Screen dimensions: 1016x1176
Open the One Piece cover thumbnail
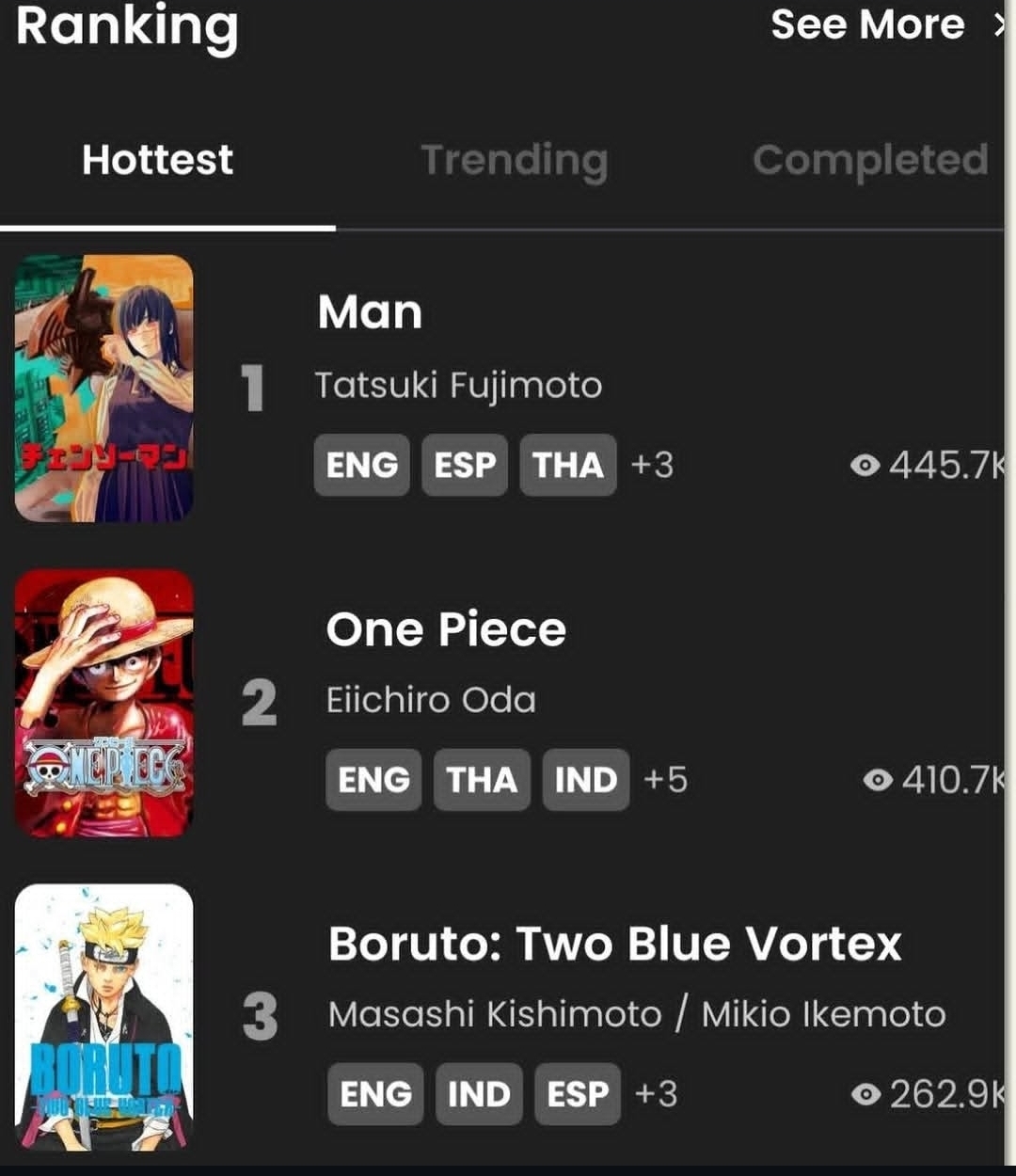tap(104, 703)
